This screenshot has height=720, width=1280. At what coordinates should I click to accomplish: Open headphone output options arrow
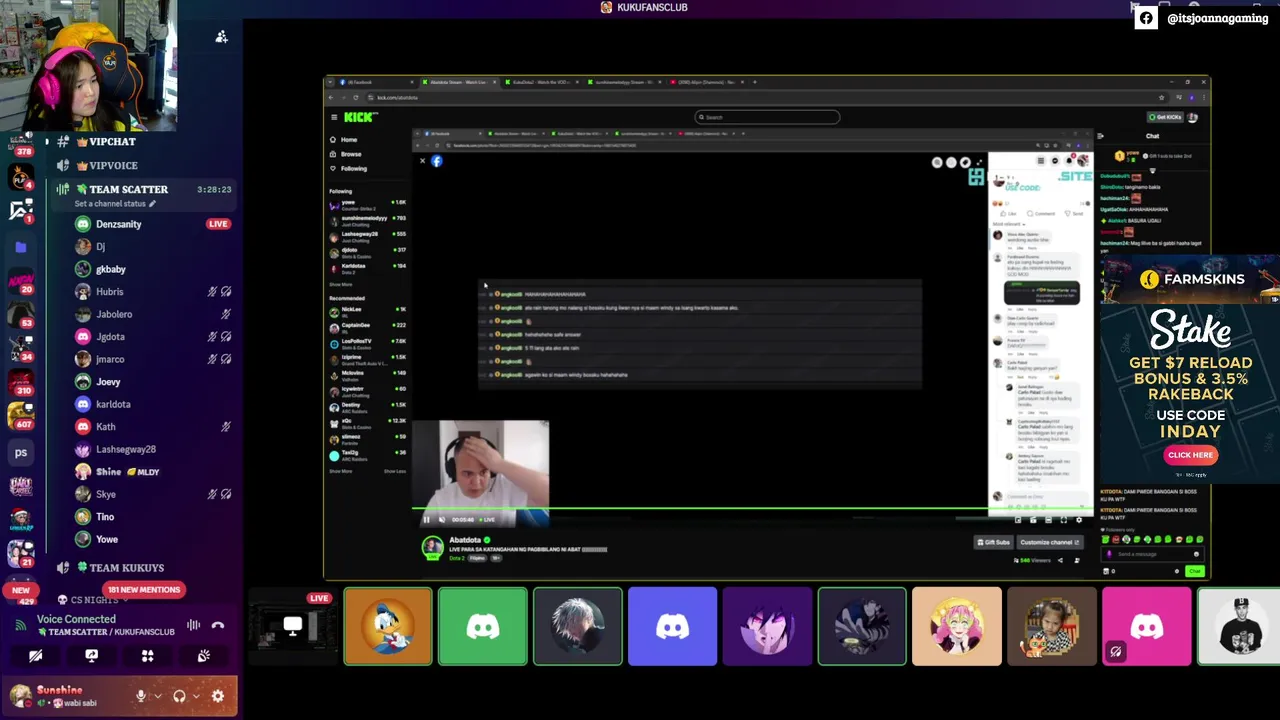196,696
